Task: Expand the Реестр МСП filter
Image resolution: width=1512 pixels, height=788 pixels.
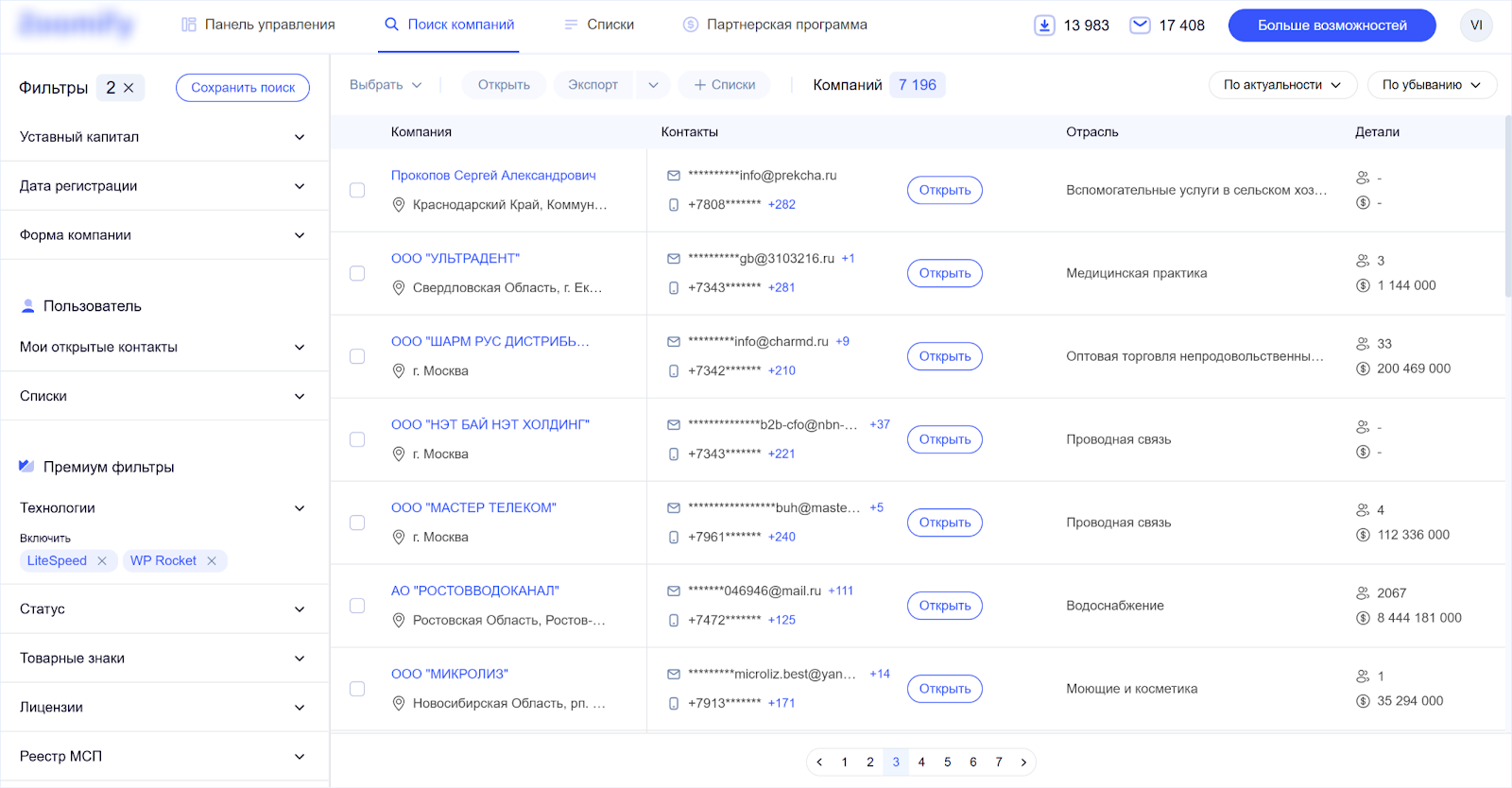Action: click(x=163, y=757)
